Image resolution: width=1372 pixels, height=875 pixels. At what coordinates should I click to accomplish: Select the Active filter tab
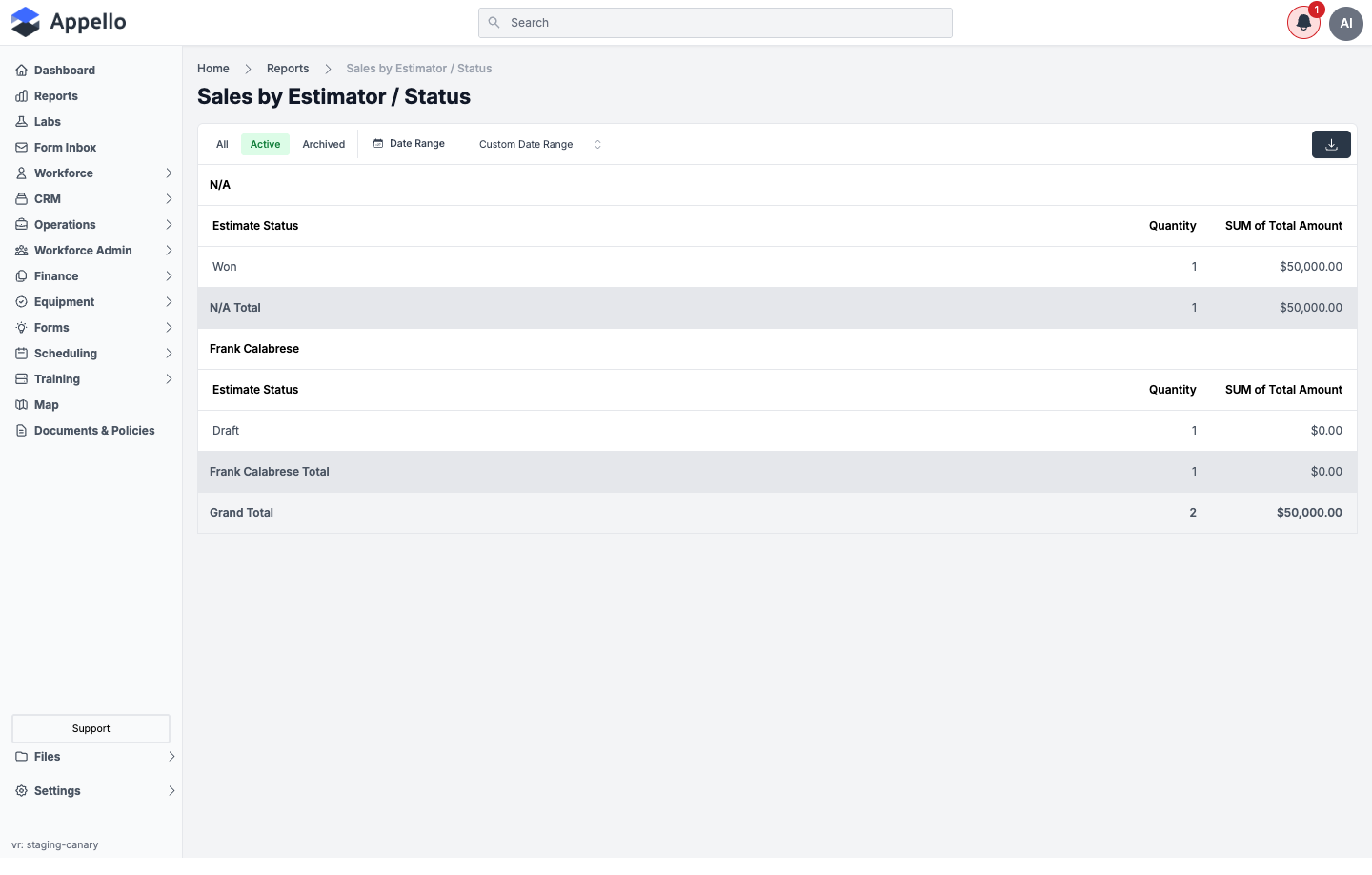coord(265,145)
